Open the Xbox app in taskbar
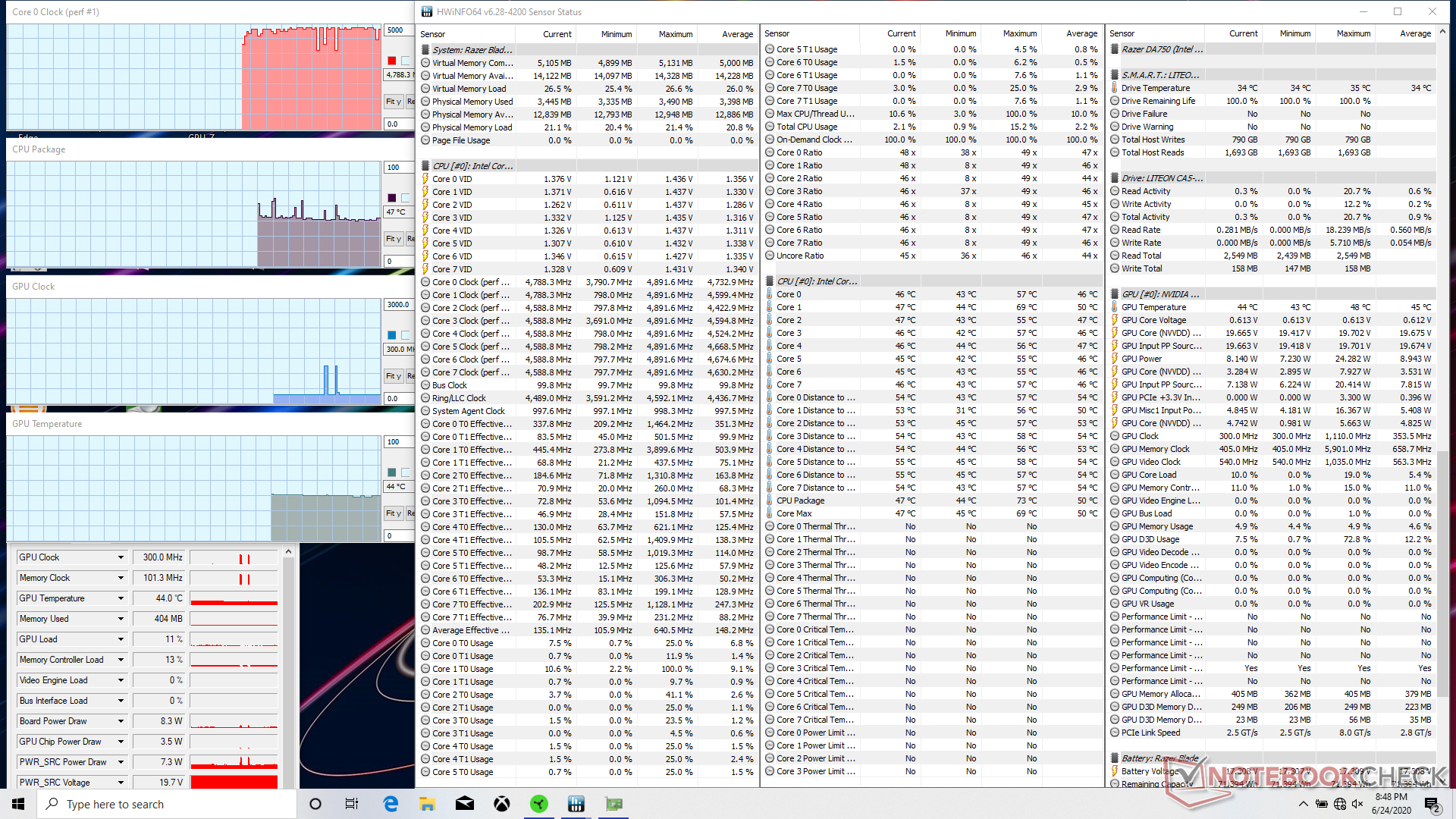This screenshot has width=1456, height=819. pos(502,804)
